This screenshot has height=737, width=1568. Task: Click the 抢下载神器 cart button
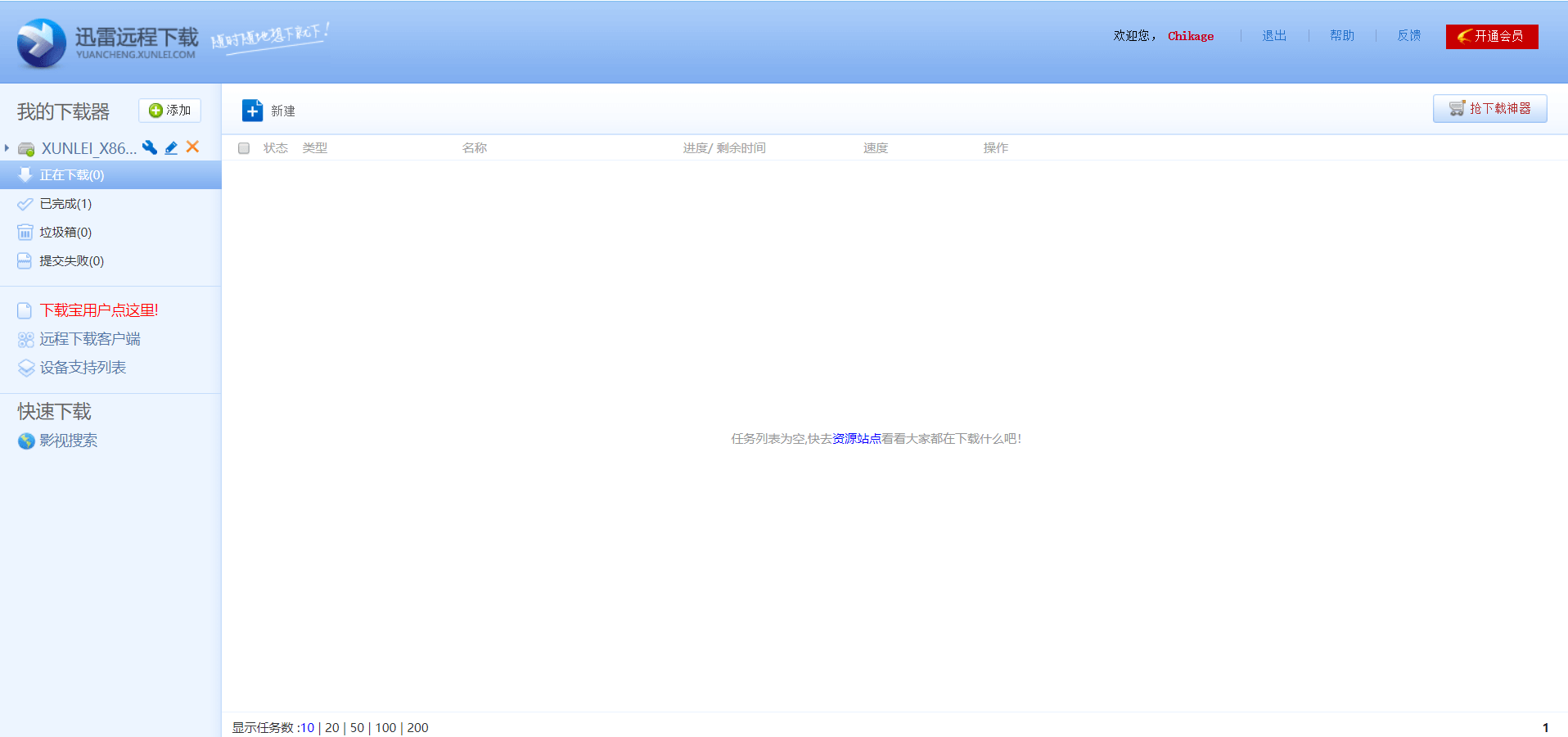click(x=1489, y=108)
